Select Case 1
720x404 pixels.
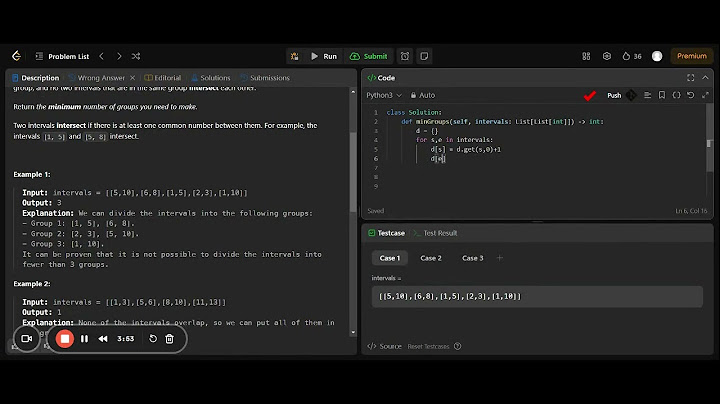[x=389, y=258]
